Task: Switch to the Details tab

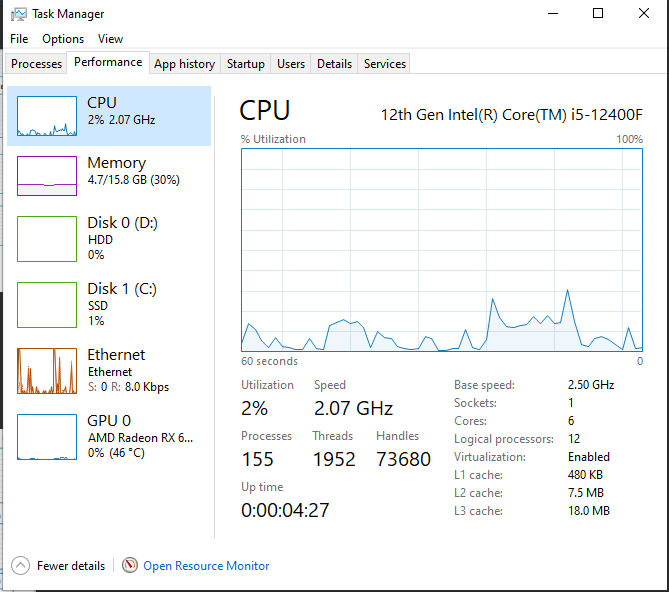Action: 334,64
